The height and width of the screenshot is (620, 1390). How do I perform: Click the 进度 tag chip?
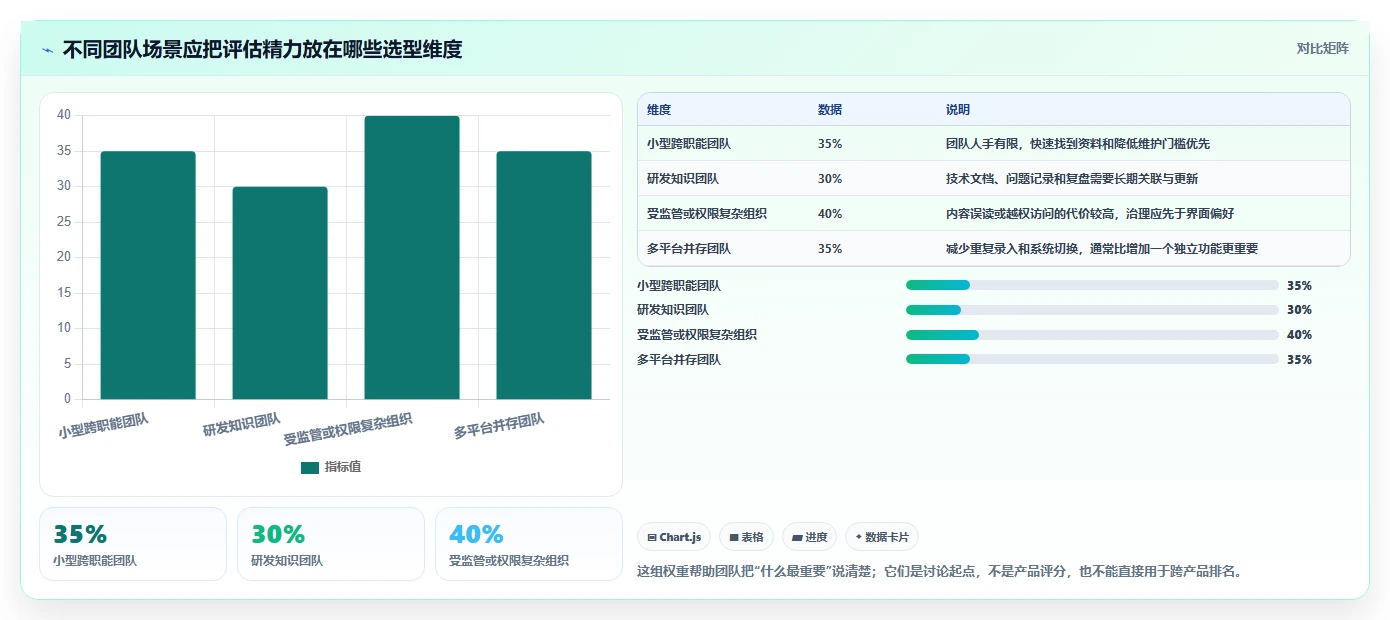809,537
